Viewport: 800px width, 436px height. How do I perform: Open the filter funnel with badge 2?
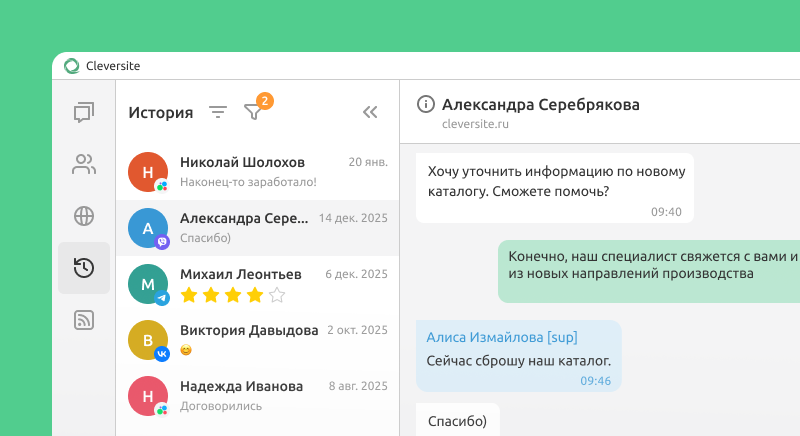(x=254, y=112)
